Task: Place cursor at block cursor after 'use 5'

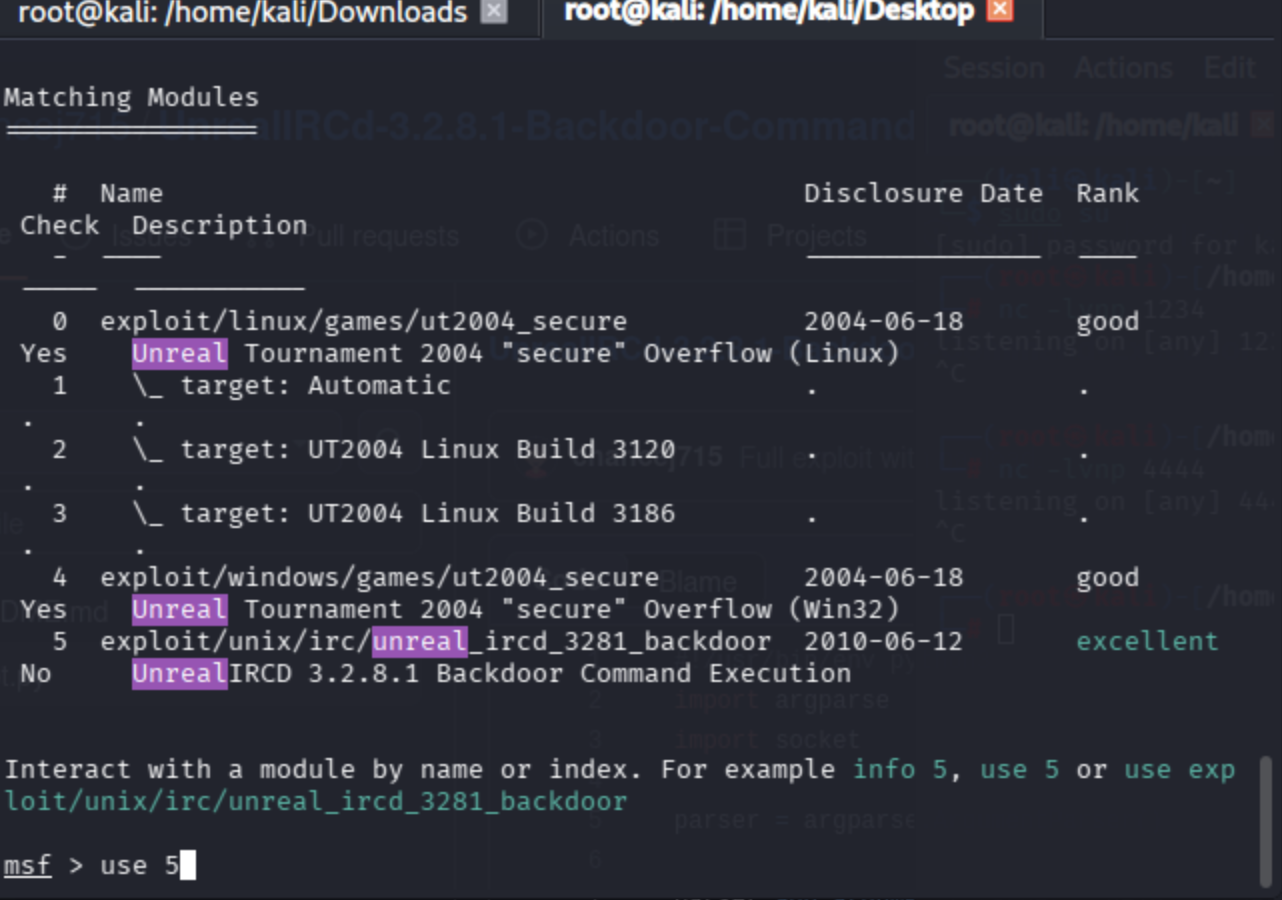Action: pyautogui.click(x=188, y=865)
